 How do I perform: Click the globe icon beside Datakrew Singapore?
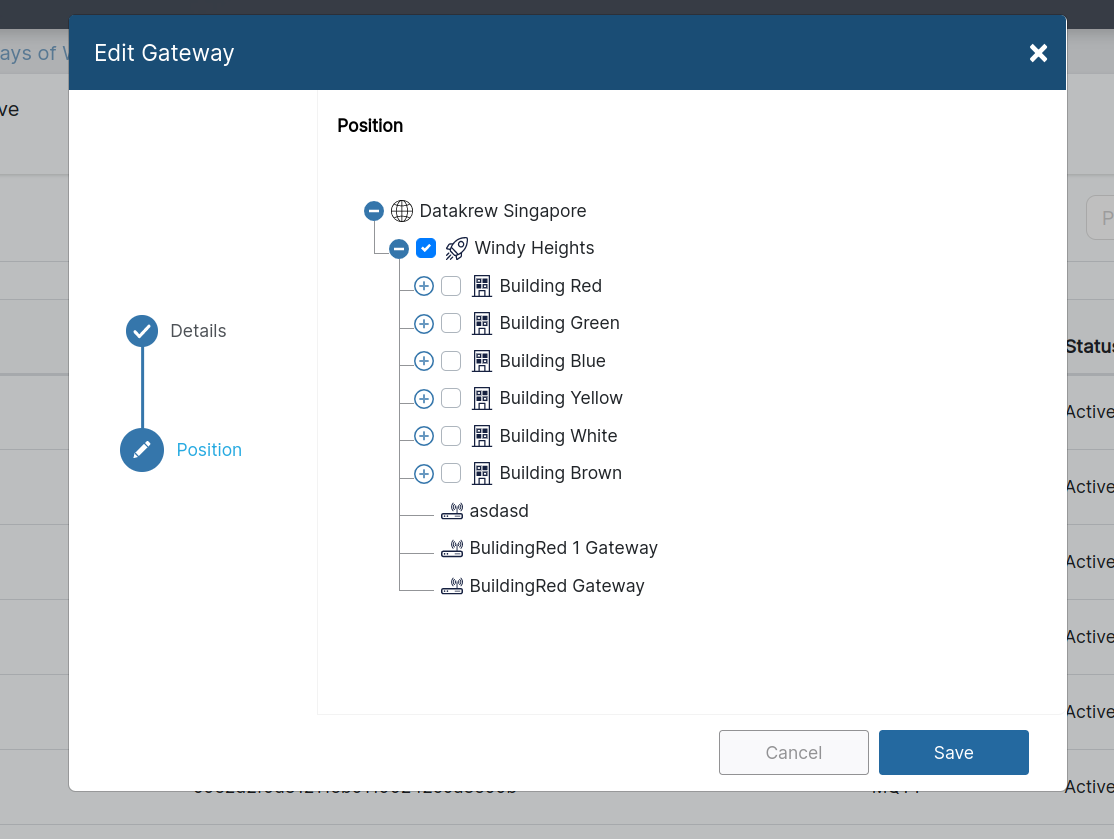coord(401,210)
